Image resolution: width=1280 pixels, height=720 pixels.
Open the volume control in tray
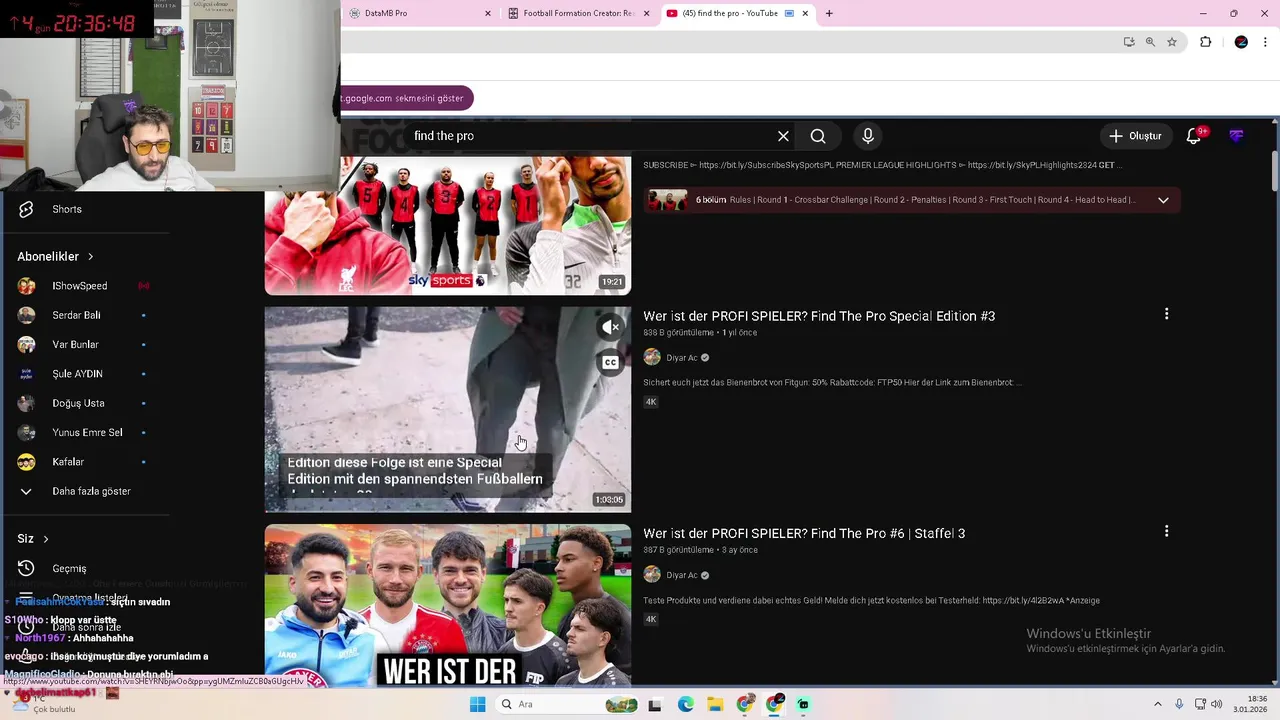[x=1217, y=705]
